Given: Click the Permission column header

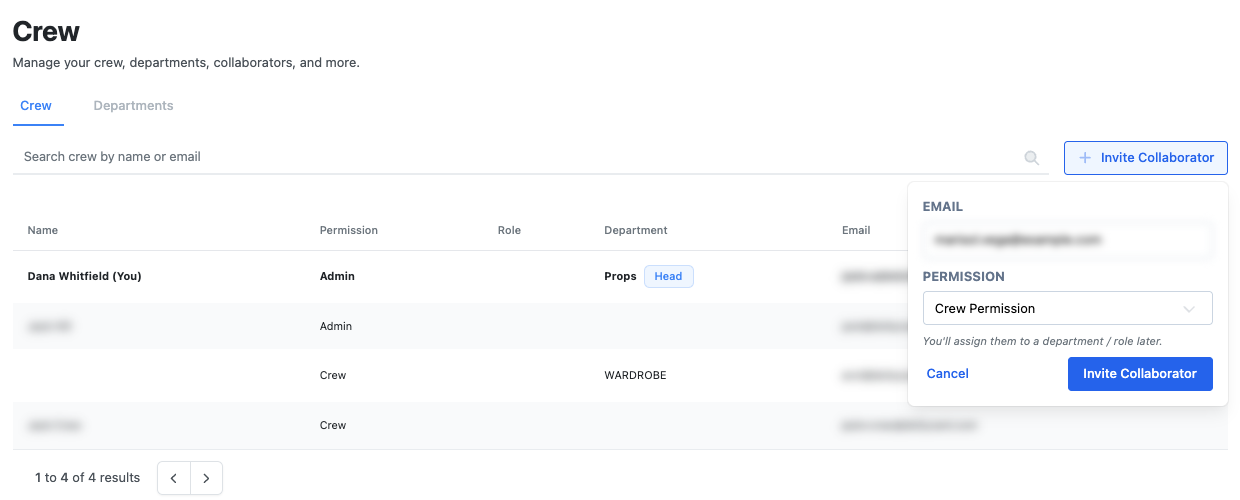Looking at the screenshot, I should click(x=349, y=230).
